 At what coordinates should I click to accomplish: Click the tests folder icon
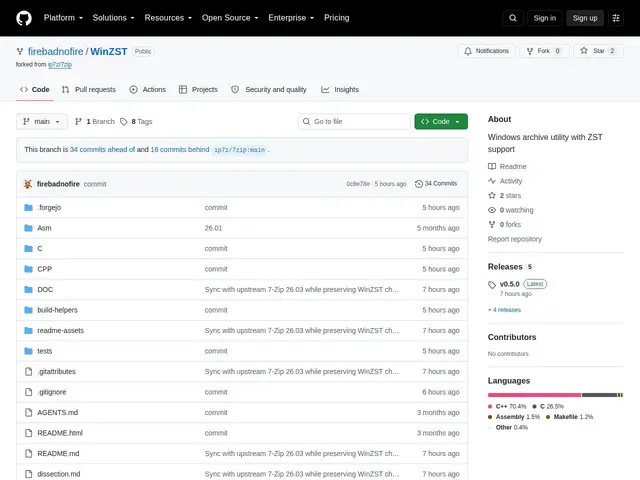tap(28, 351)
